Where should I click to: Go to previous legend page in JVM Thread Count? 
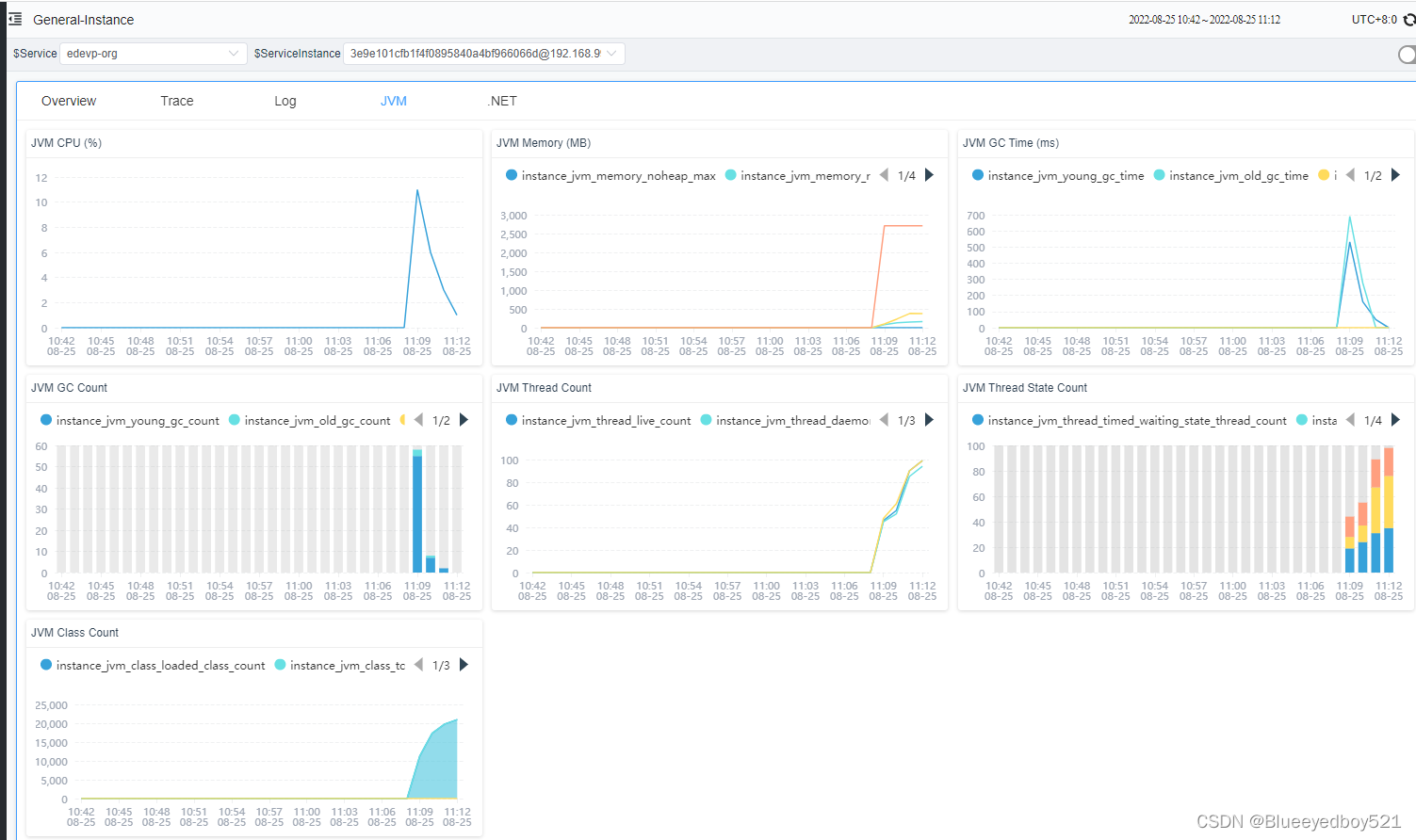pyautogui.click(x=884, y=420)
